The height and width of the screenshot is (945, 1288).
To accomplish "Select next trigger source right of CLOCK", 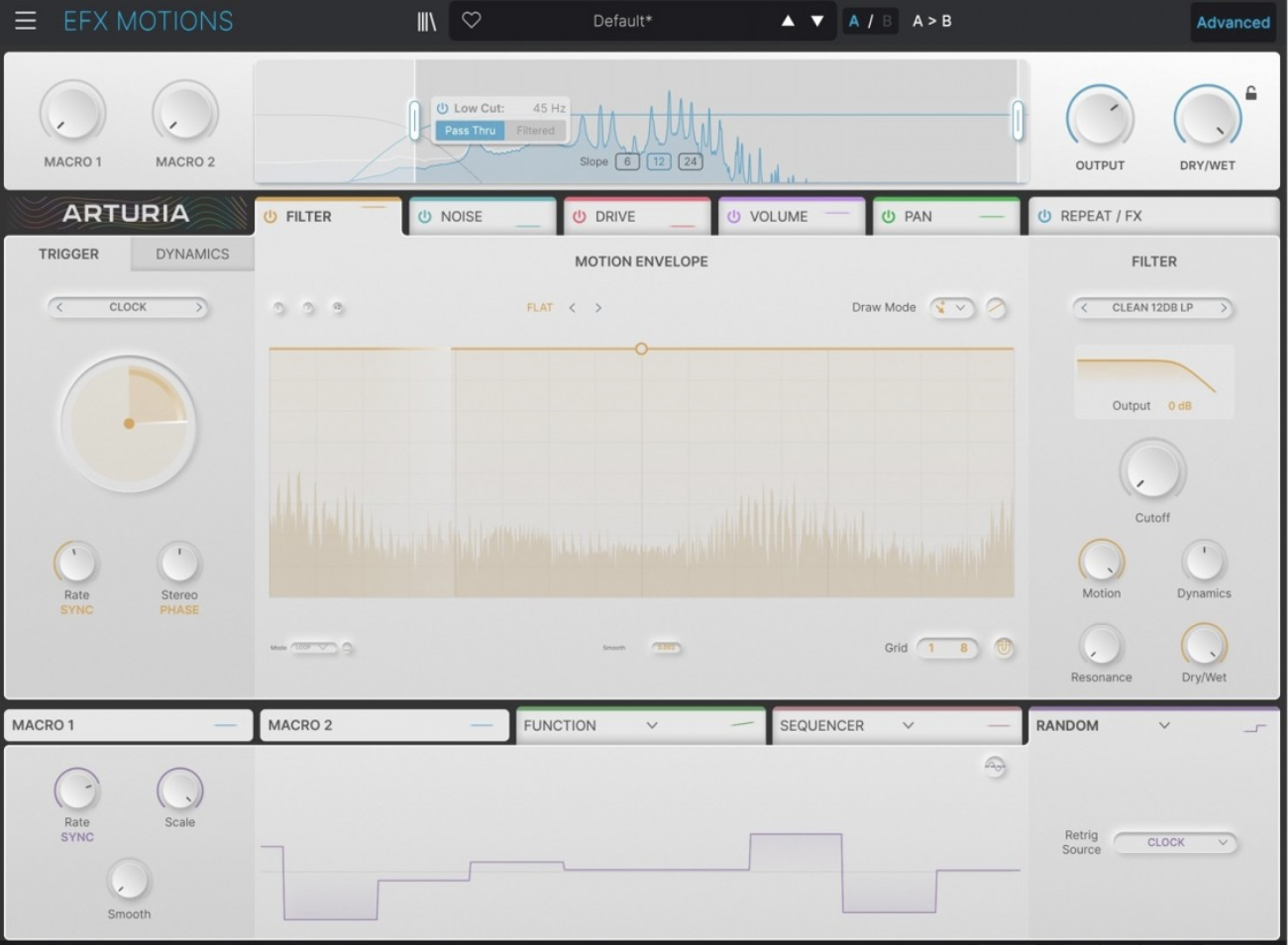I will [x=198, y=307].
